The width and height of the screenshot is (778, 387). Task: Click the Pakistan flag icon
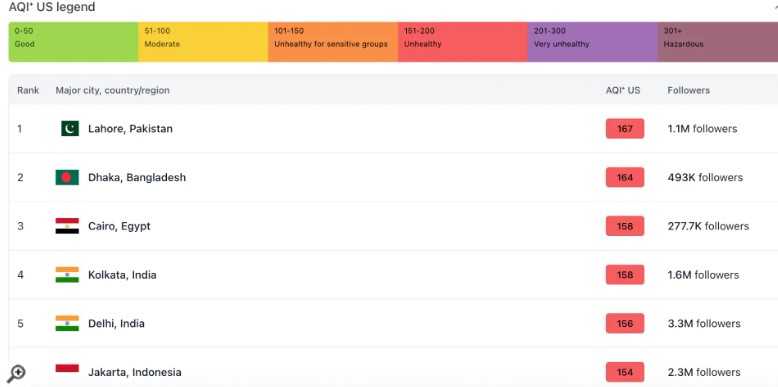(x=70, y=129)
